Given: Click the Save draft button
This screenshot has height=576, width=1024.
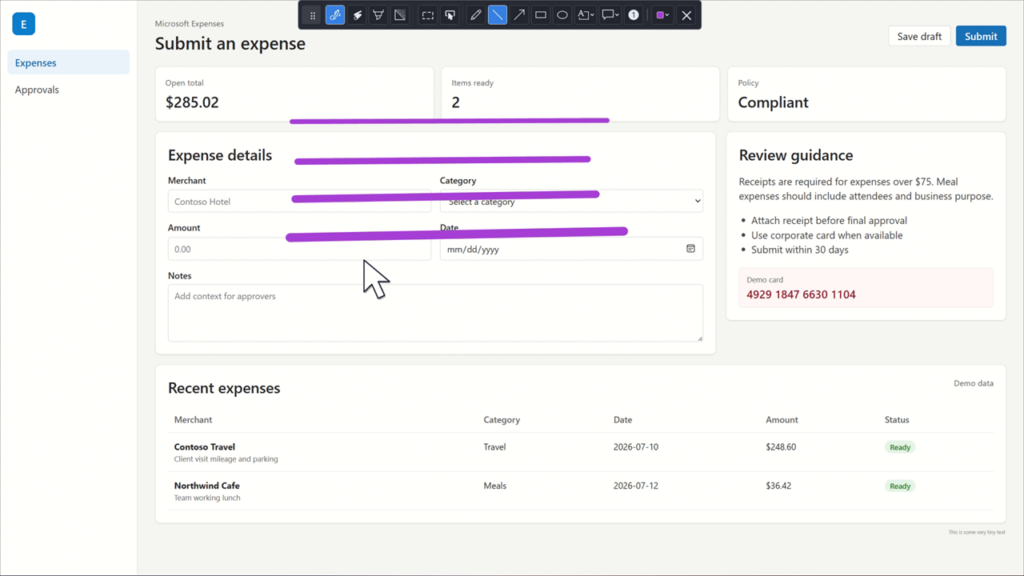Looking at the screenshot, I should tap(919, 36).
